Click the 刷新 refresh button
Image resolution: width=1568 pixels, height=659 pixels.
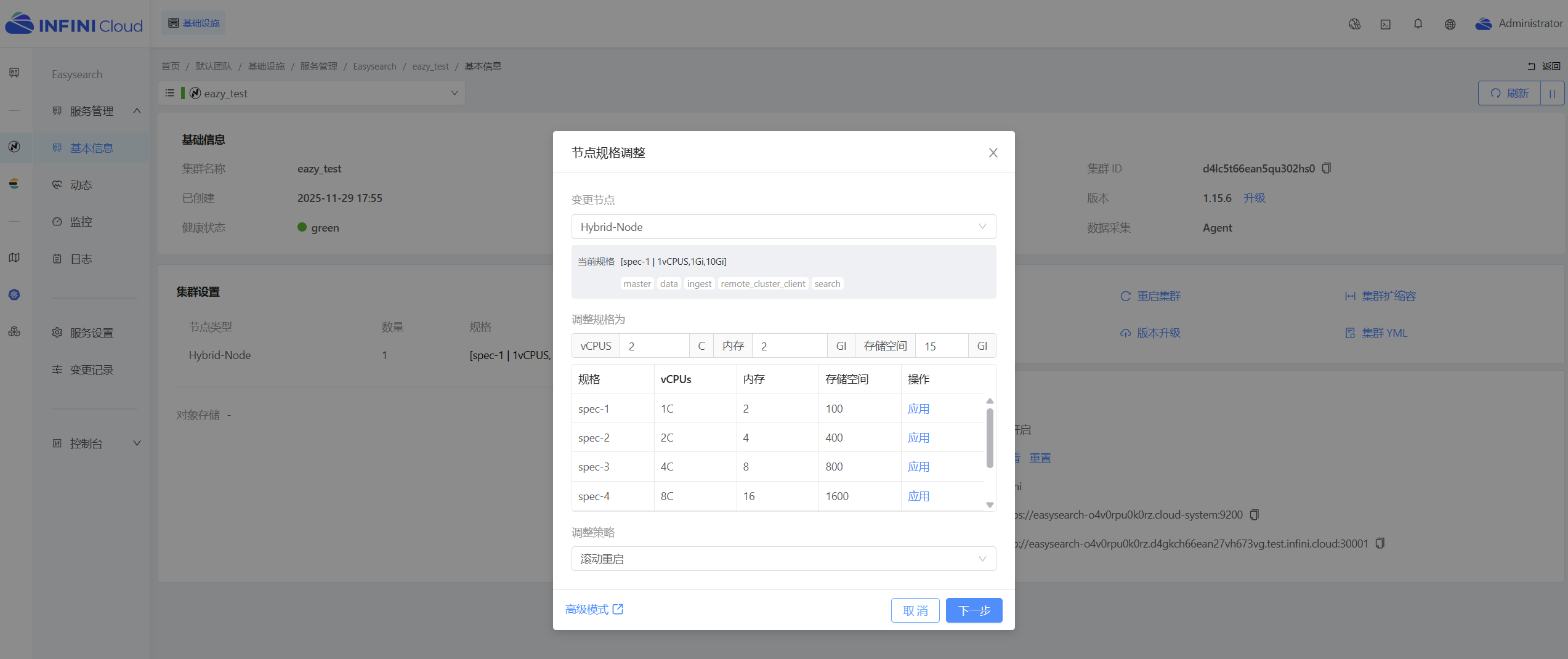[1509, 93]
